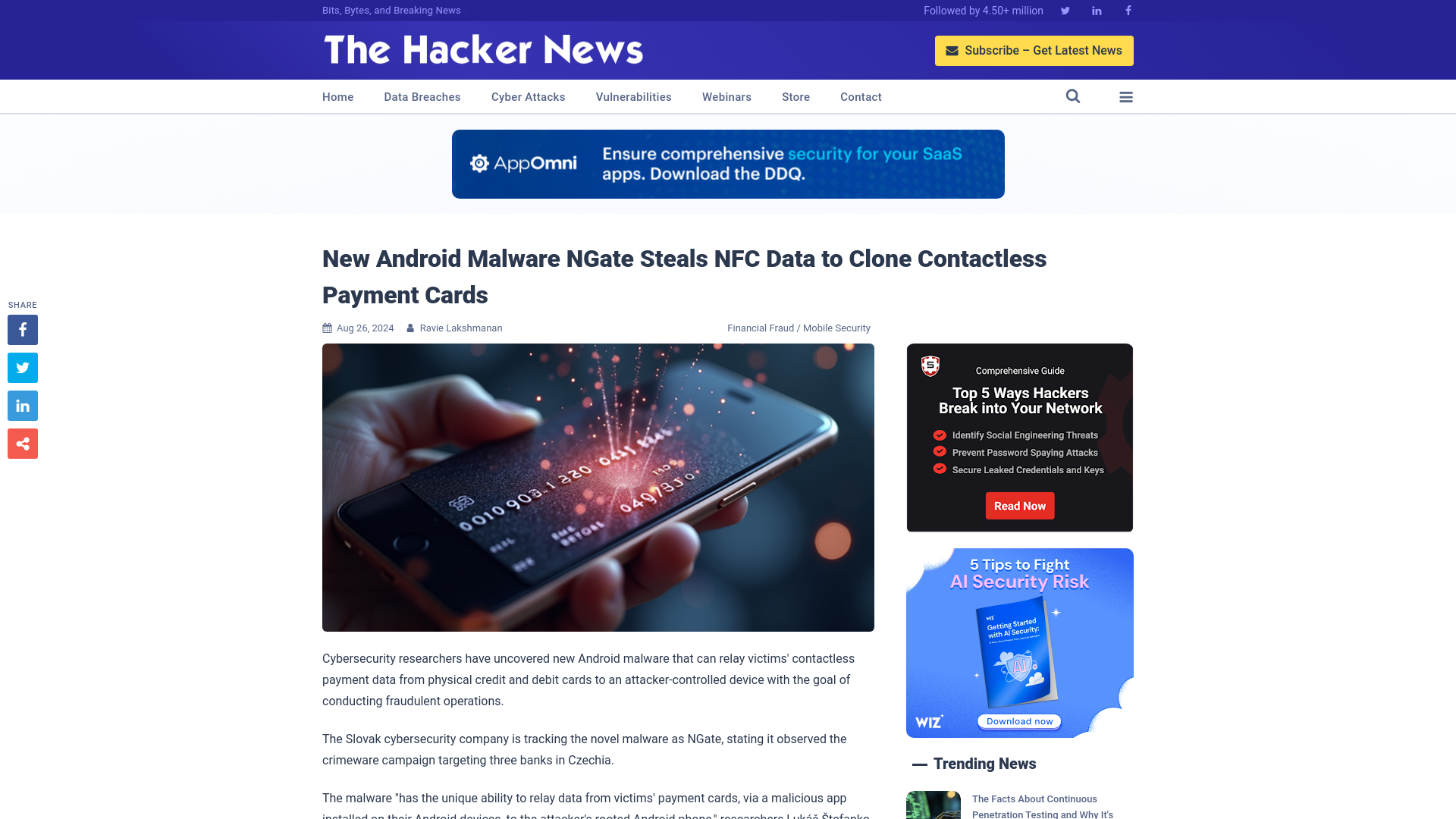Click the search magnifier icon
The image size is (1456, 819).
[1073, 96]
